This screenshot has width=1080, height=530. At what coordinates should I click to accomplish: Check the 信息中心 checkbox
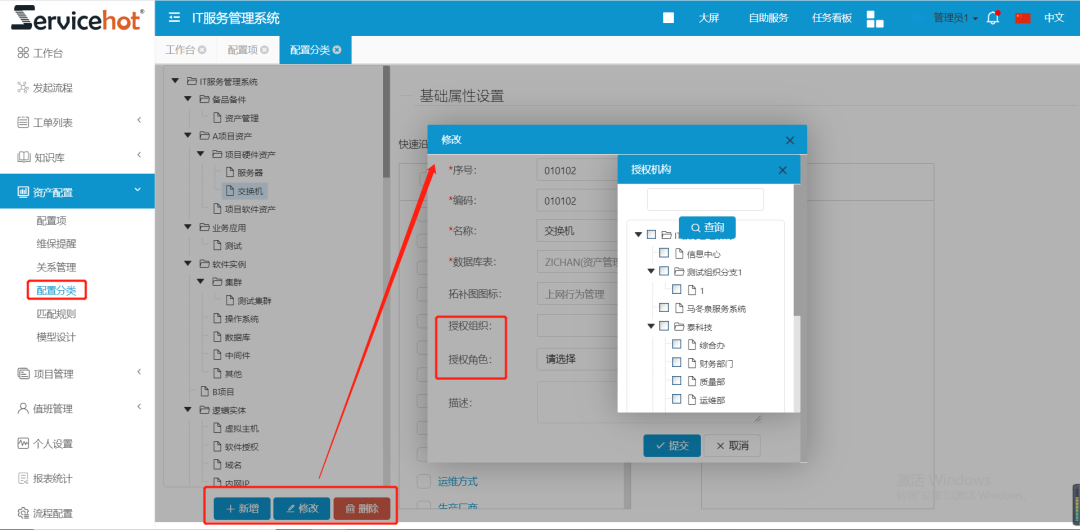click(664, 253)
